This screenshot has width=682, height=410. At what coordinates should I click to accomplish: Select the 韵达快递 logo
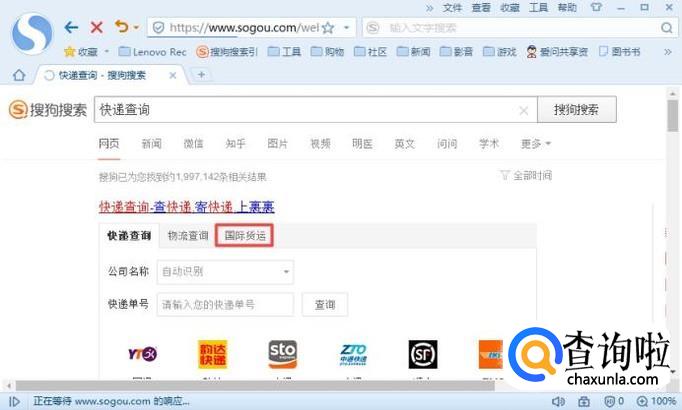213,354
